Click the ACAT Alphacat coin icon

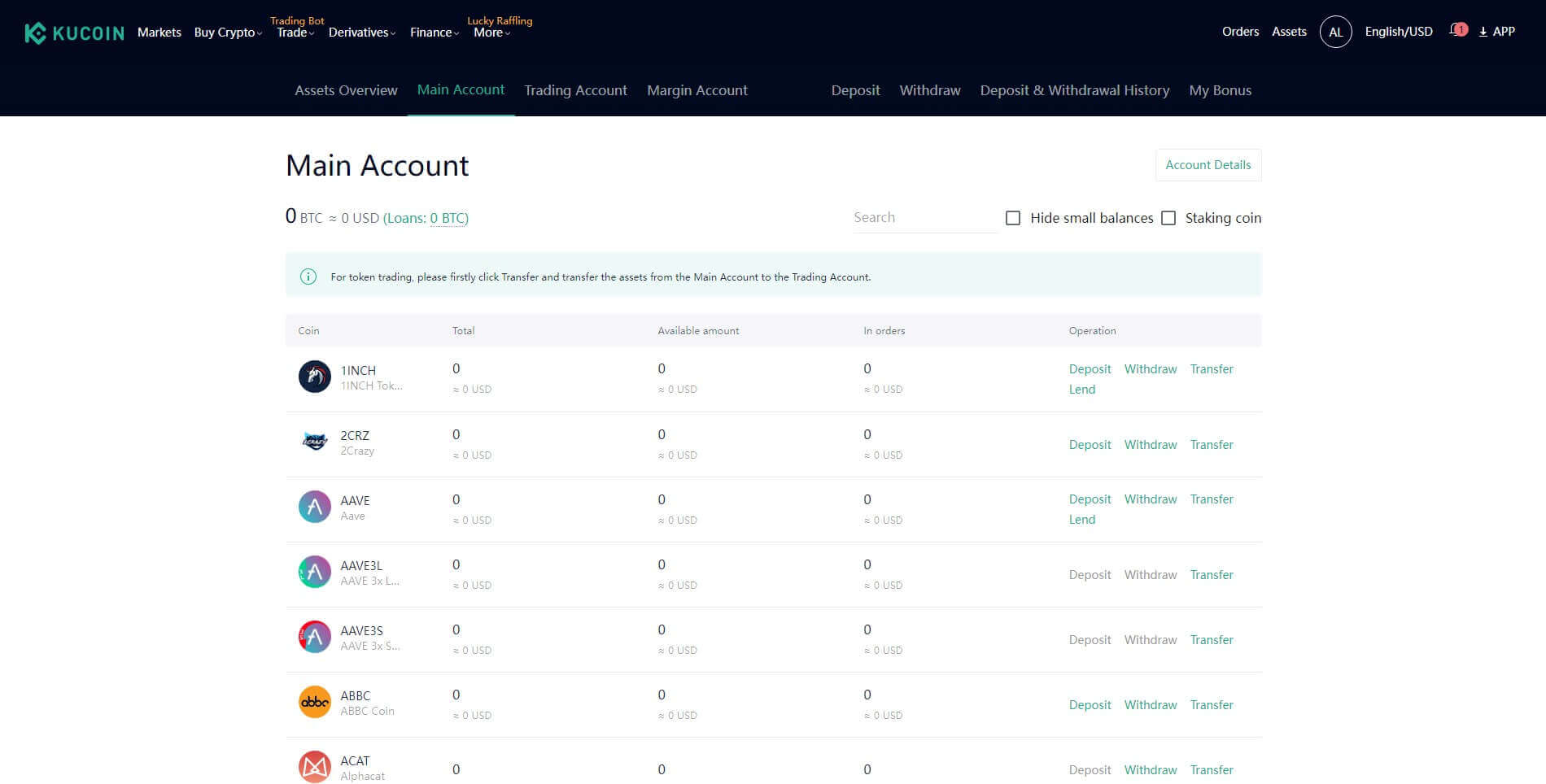pos(315,766)
